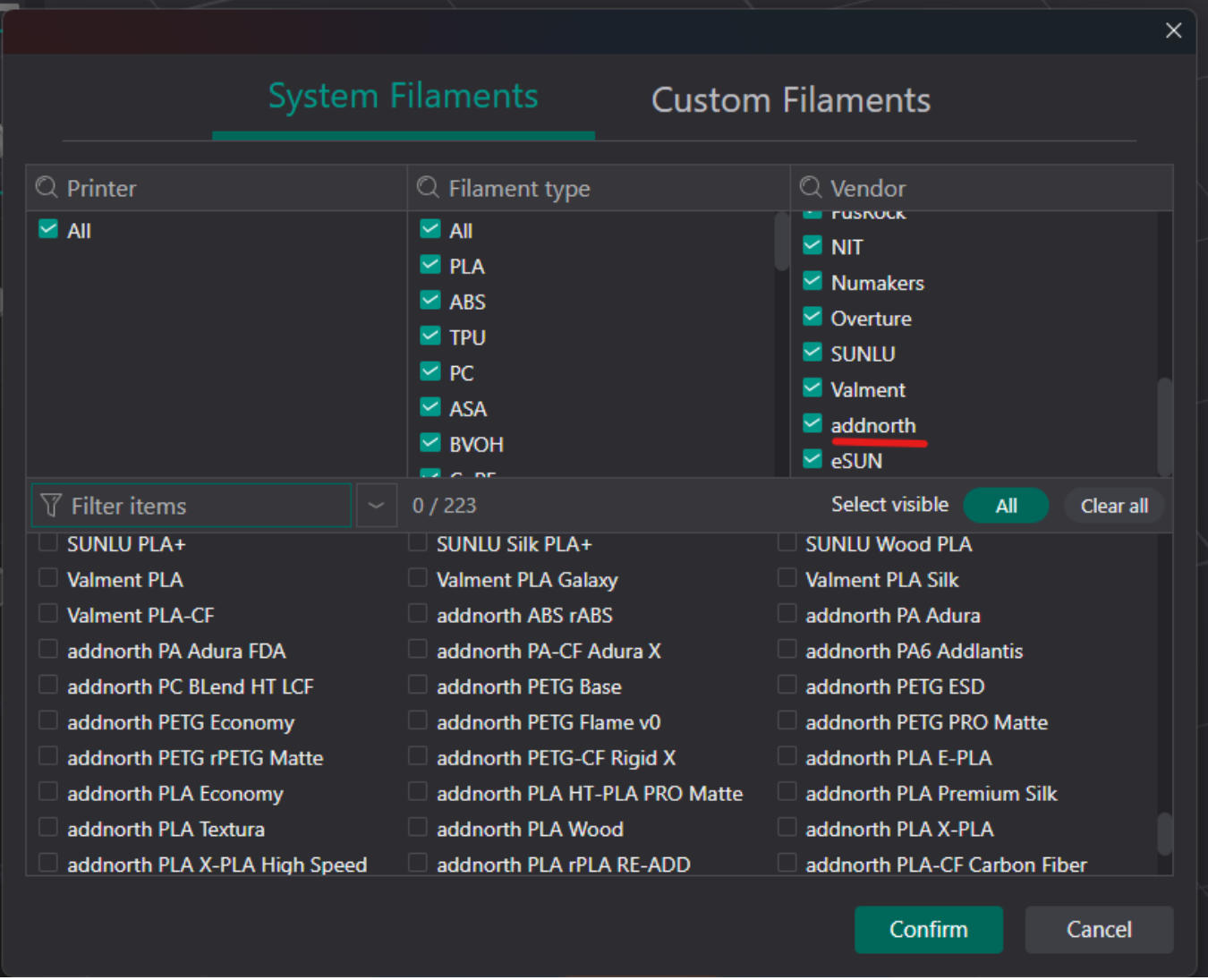Image resolution: width=1208 pixels, height=980 pixels.
Task: Toggle the ABS filament type checkbox
Action: 430,301
